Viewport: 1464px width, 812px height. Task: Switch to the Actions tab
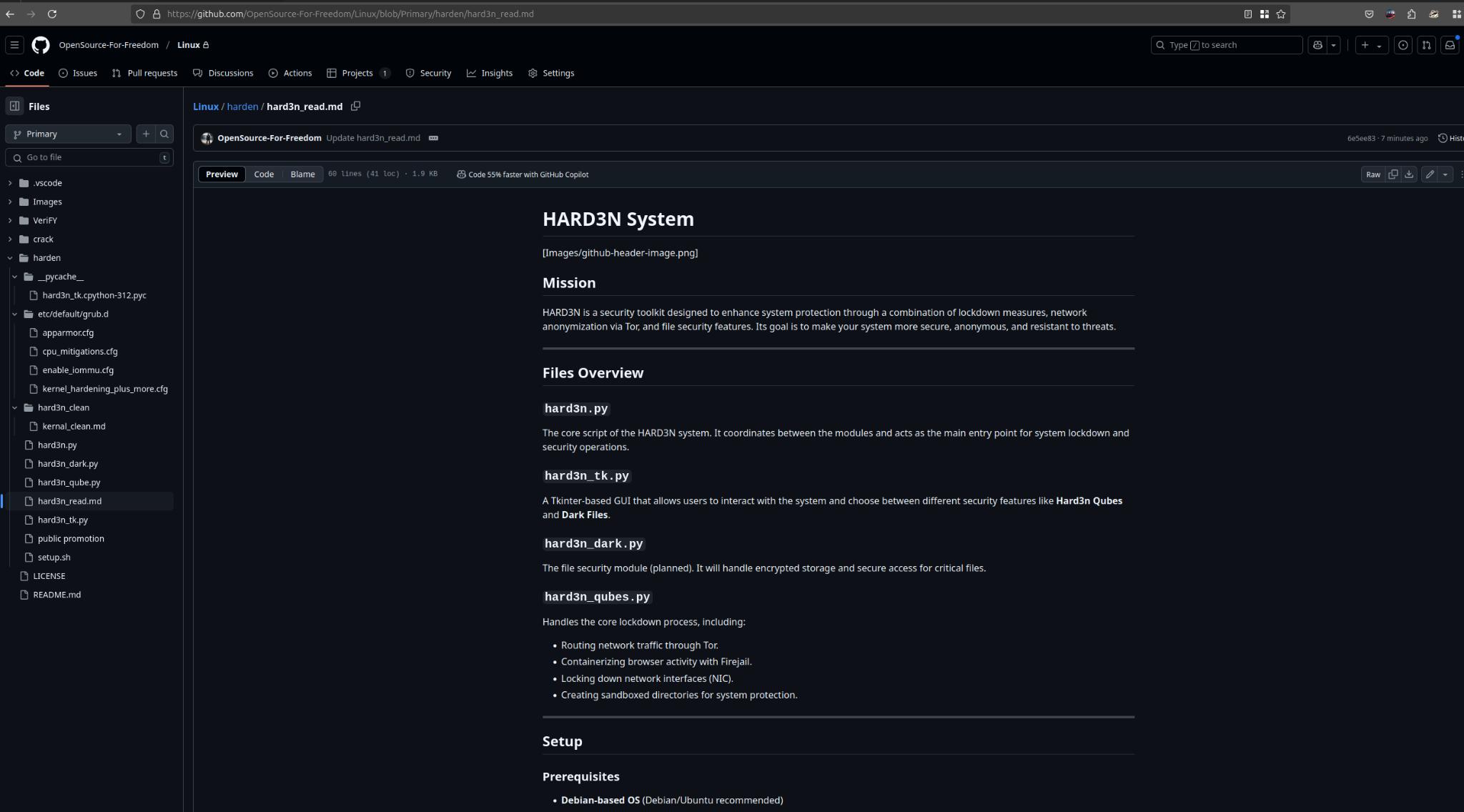pyautogui.click(x=290, y=73)
